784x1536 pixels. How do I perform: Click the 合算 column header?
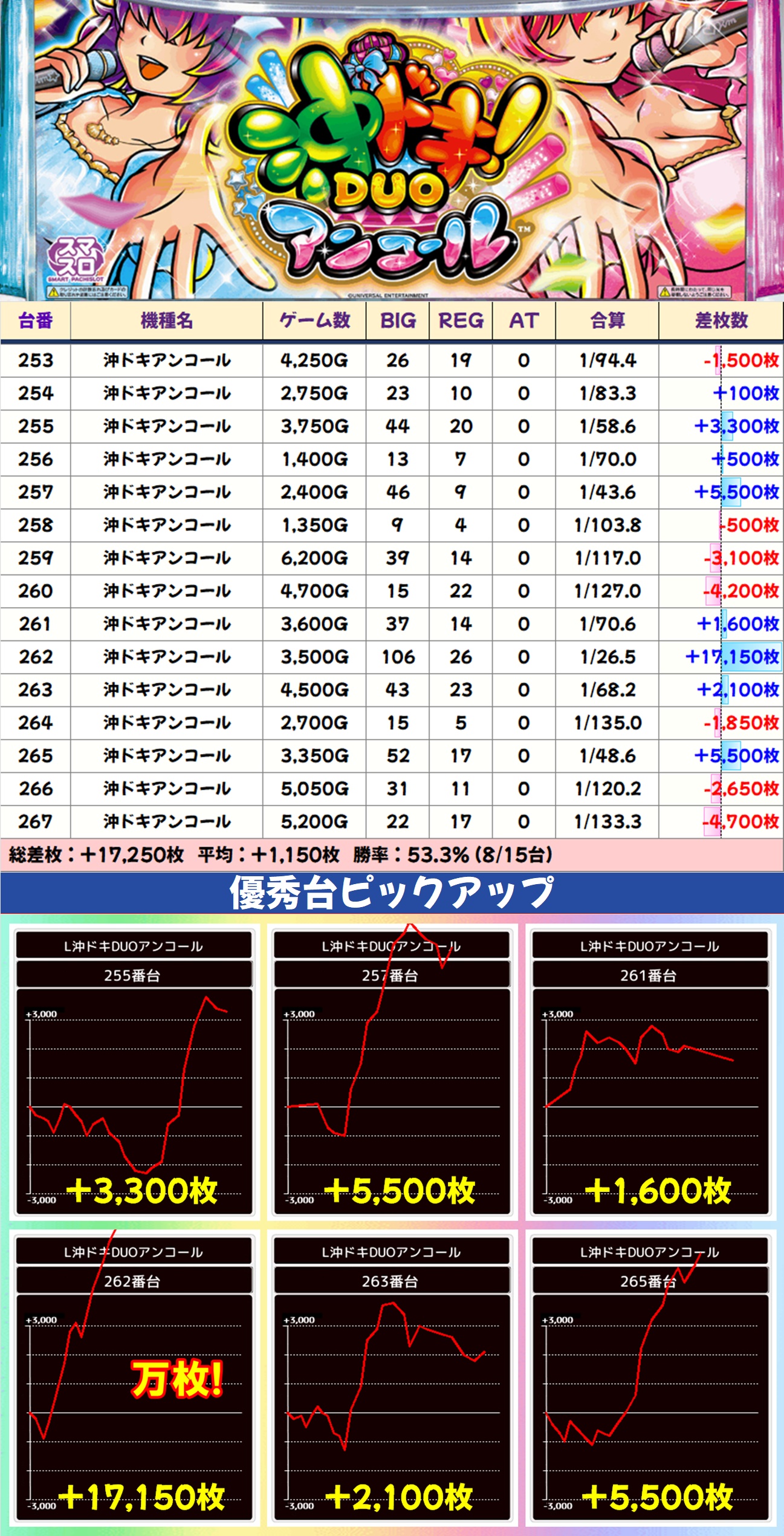click(607, 321)
